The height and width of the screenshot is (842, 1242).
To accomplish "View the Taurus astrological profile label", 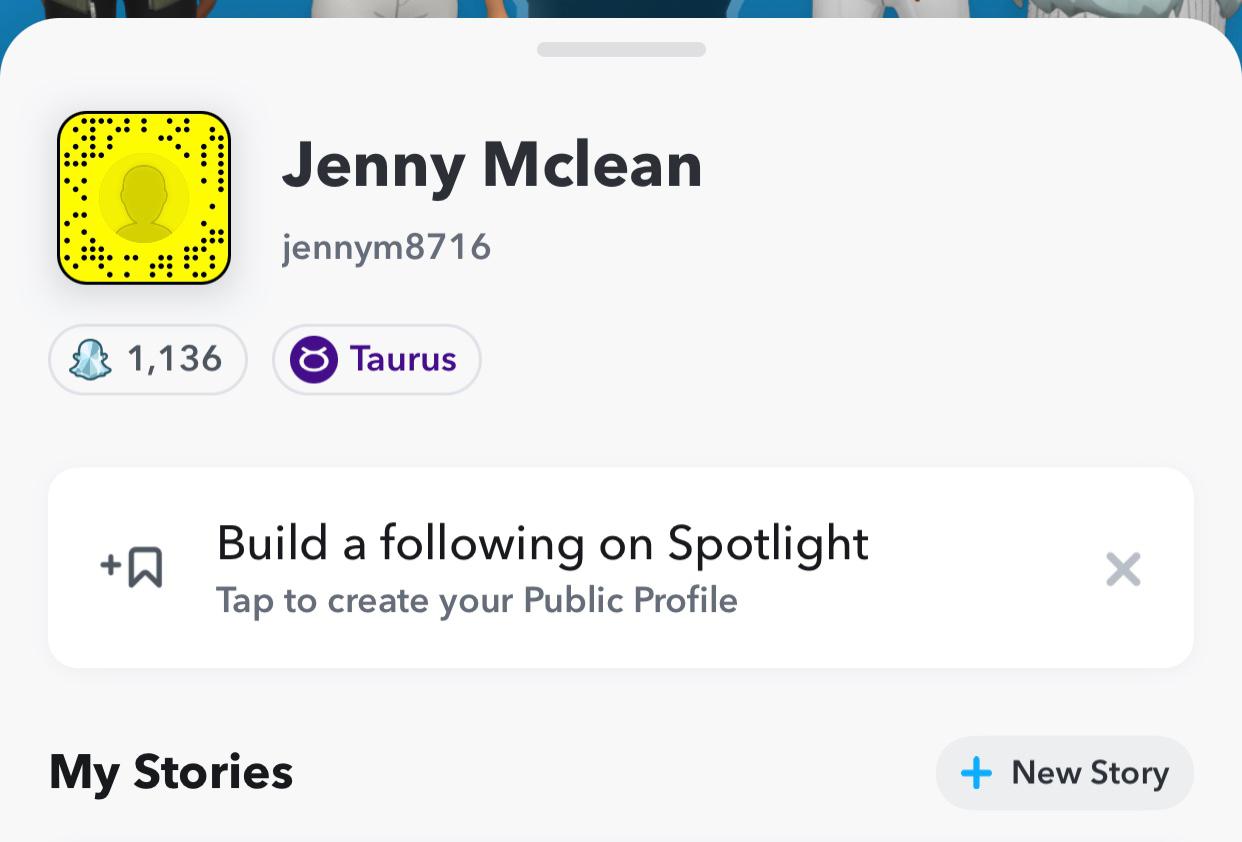I will pyautogui.click(x=403, y=359).
